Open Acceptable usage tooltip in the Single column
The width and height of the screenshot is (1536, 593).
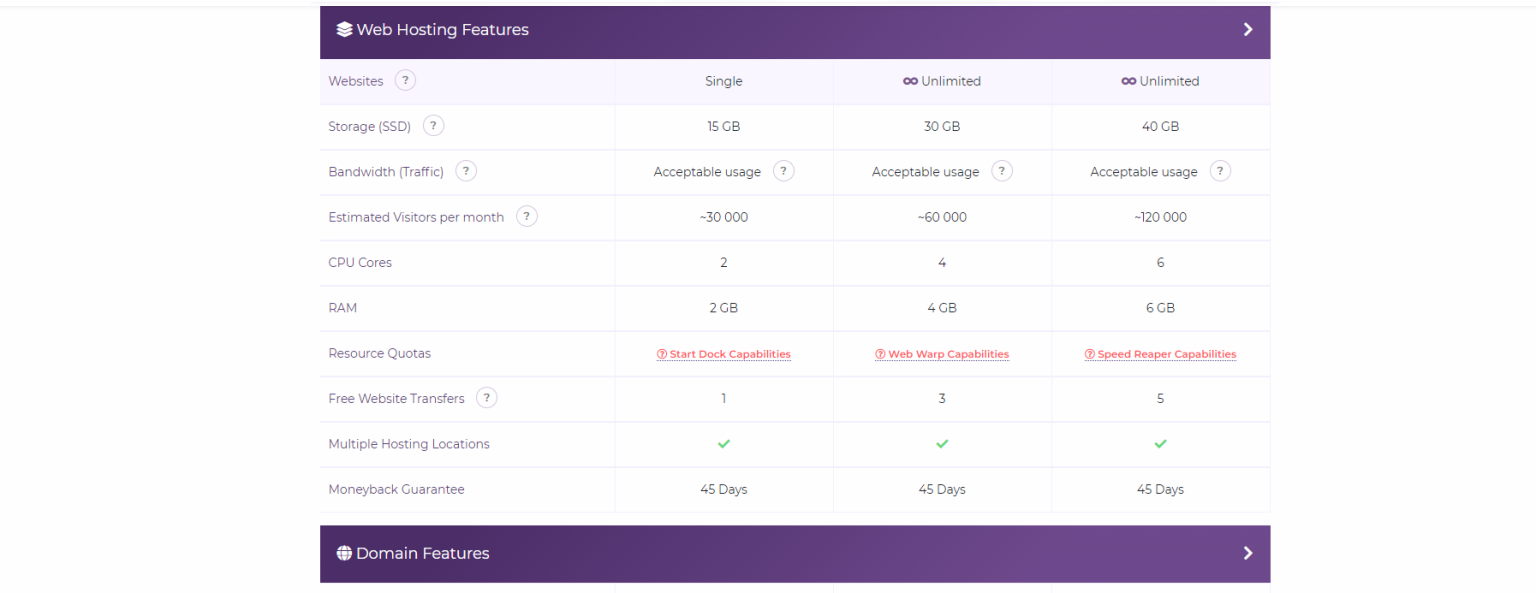click(783, 170)
